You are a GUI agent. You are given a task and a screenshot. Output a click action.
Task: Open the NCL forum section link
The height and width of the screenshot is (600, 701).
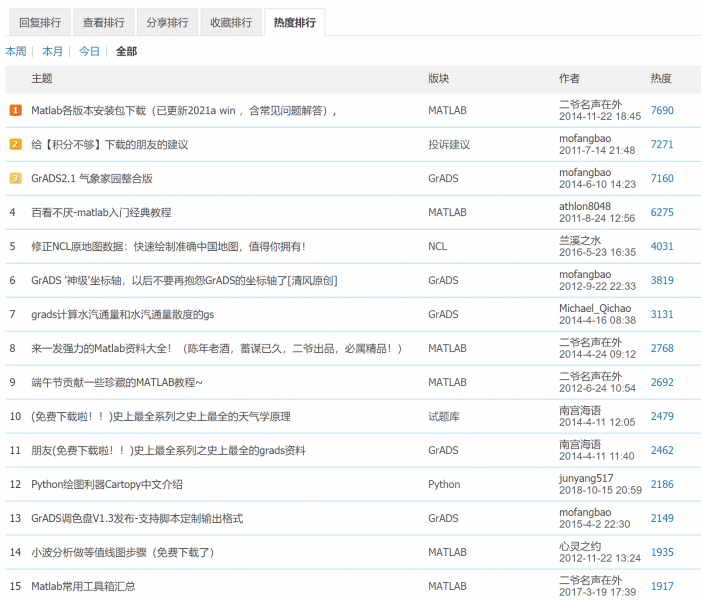(437, 246)
